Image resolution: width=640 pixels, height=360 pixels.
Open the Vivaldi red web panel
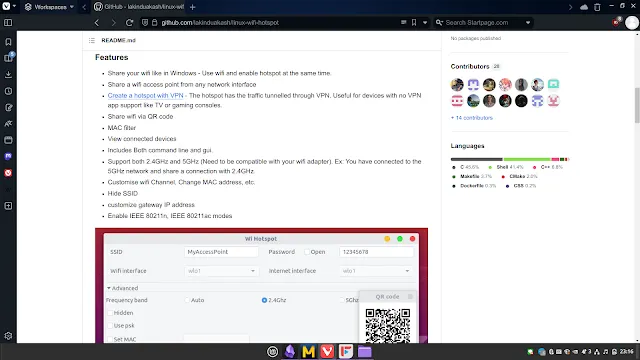pos(8,173)
